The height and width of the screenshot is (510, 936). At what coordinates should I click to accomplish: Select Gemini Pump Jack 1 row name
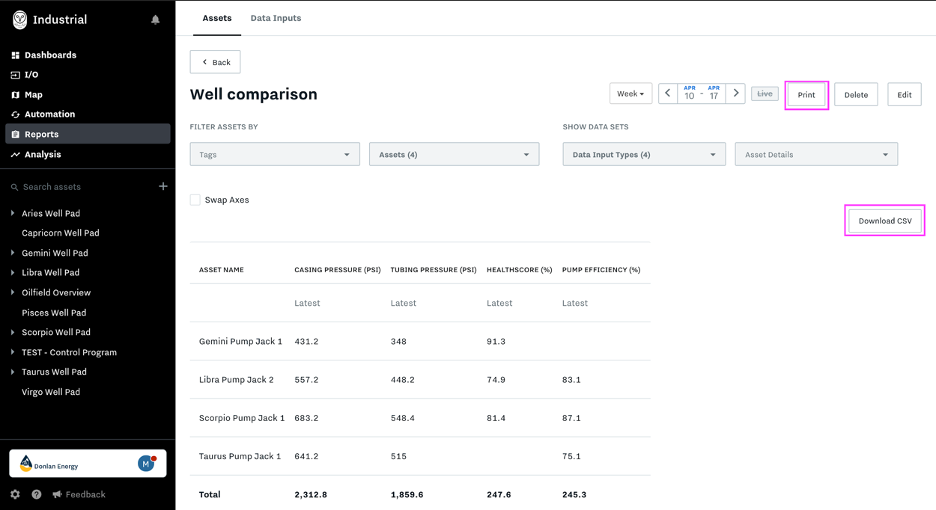coord(241,342)
